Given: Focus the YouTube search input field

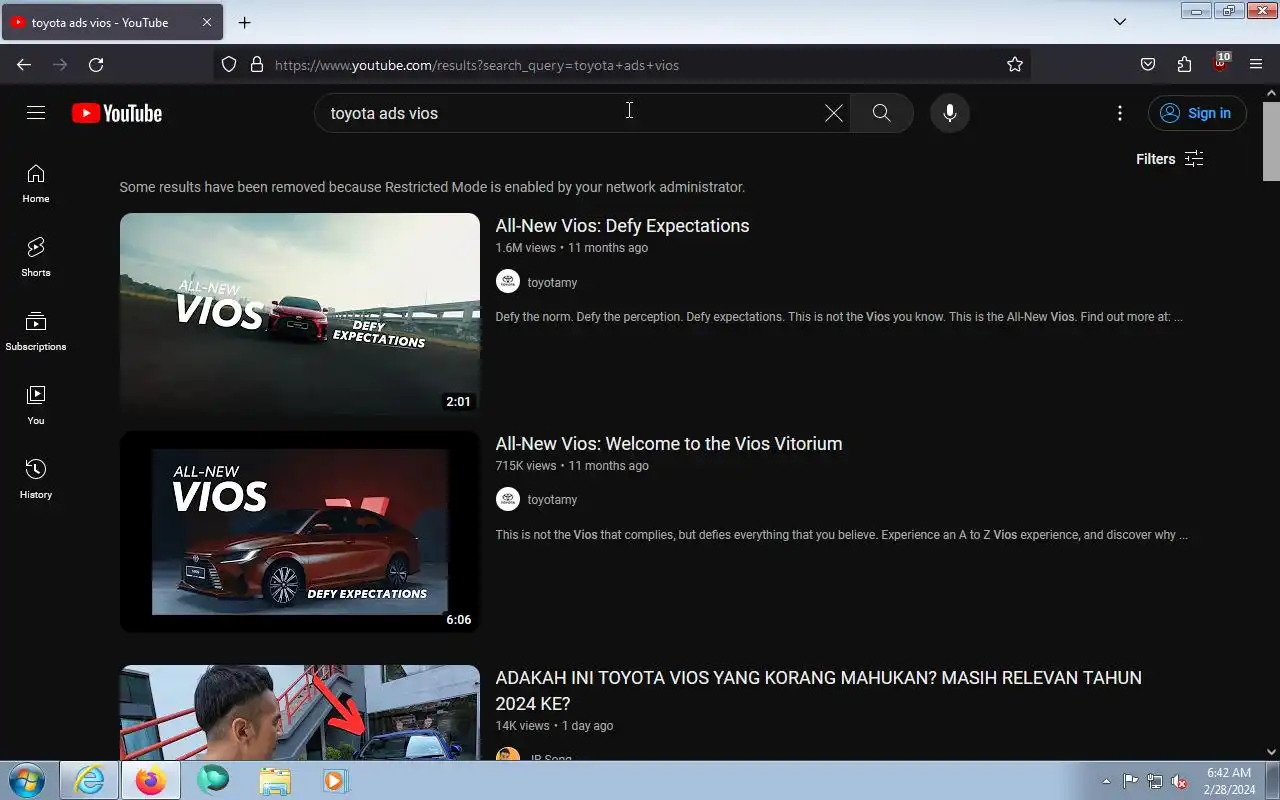Looking at the screenshot, I should click(570, 113).
